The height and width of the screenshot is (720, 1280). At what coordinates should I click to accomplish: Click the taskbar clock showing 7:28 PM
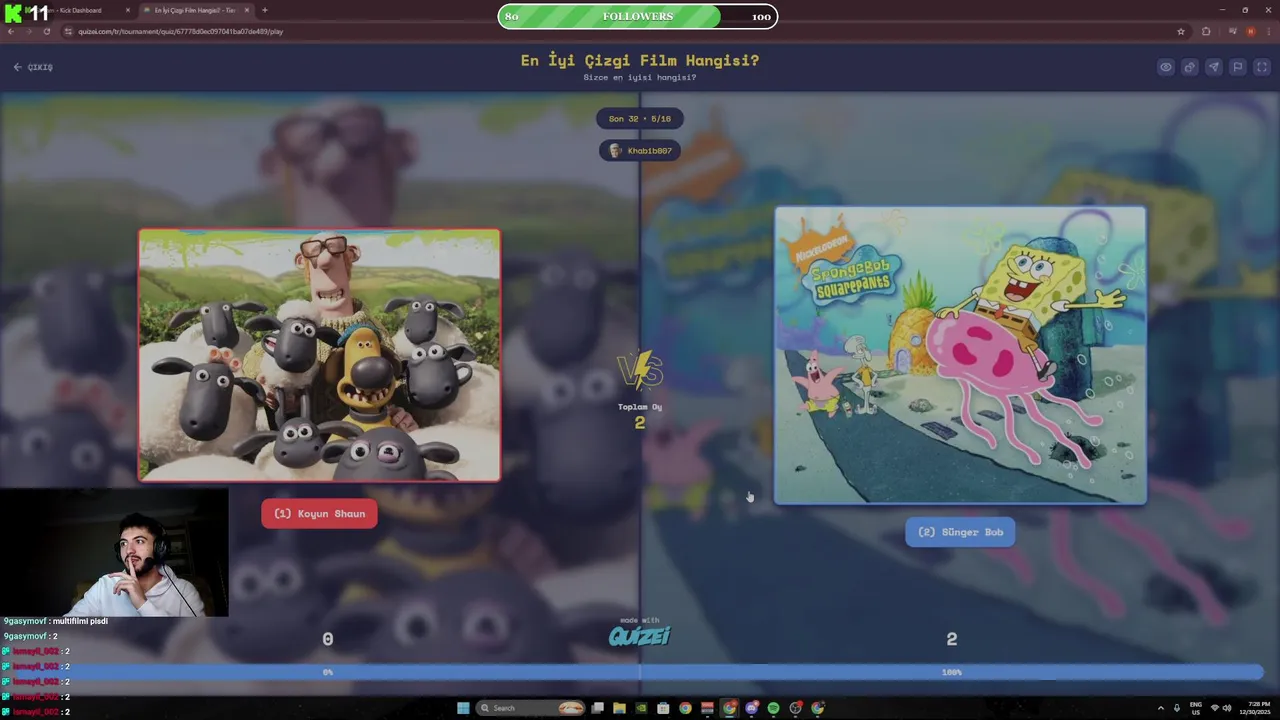click(1256, 708)
